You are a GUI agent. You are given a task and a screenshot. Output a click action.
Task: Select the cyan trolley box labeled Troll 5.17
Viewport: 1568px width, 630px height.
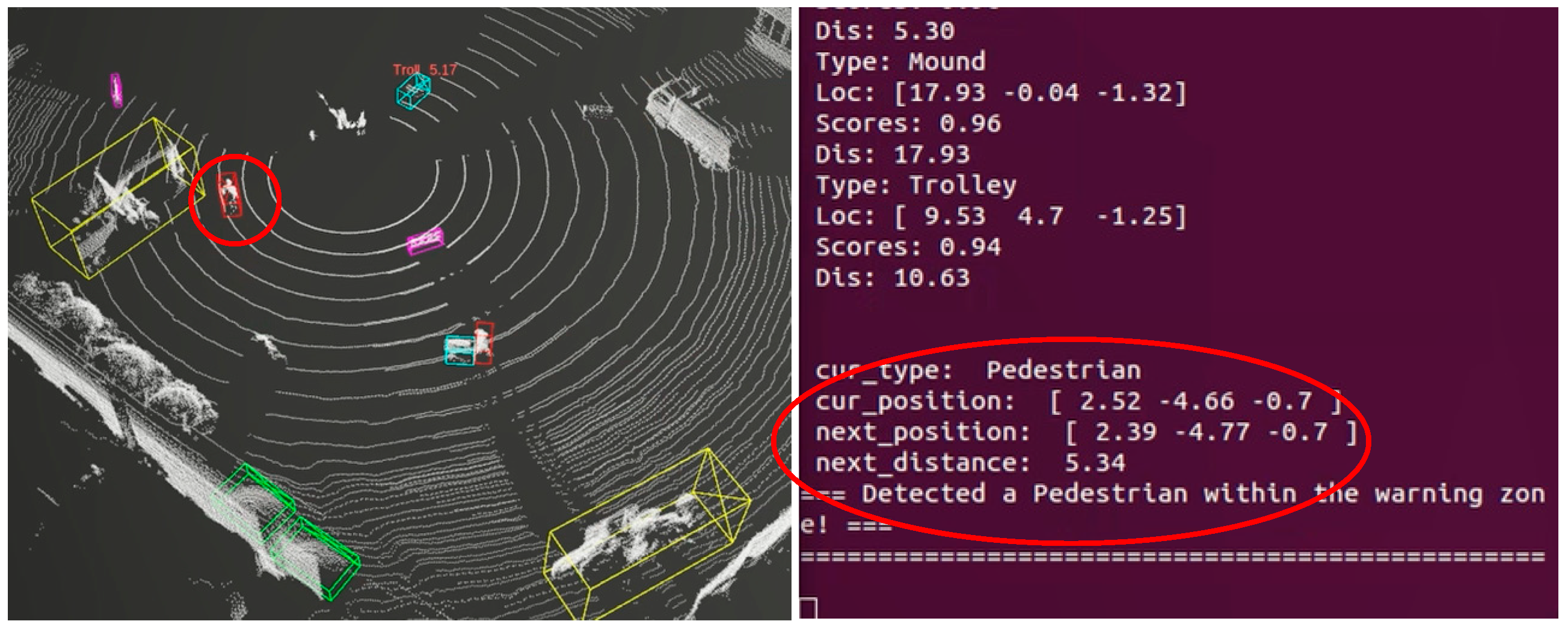point(413,91)
